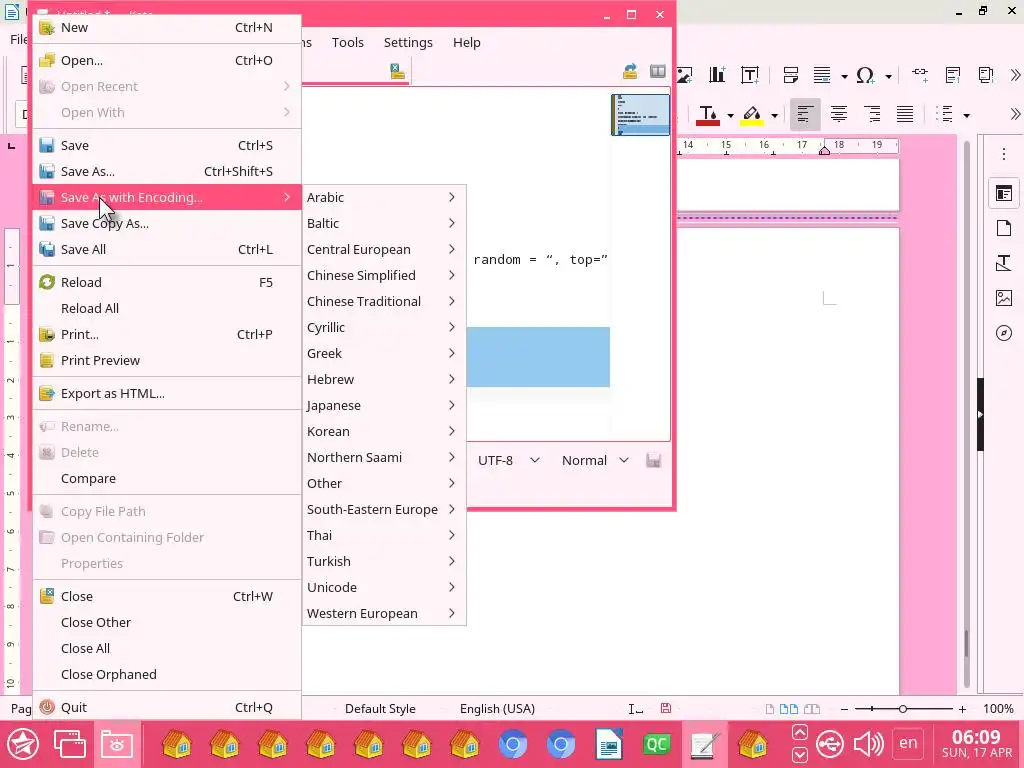Click the QC application icon in taskbar
Screen dimensions: 1024x768
(656, 744)
